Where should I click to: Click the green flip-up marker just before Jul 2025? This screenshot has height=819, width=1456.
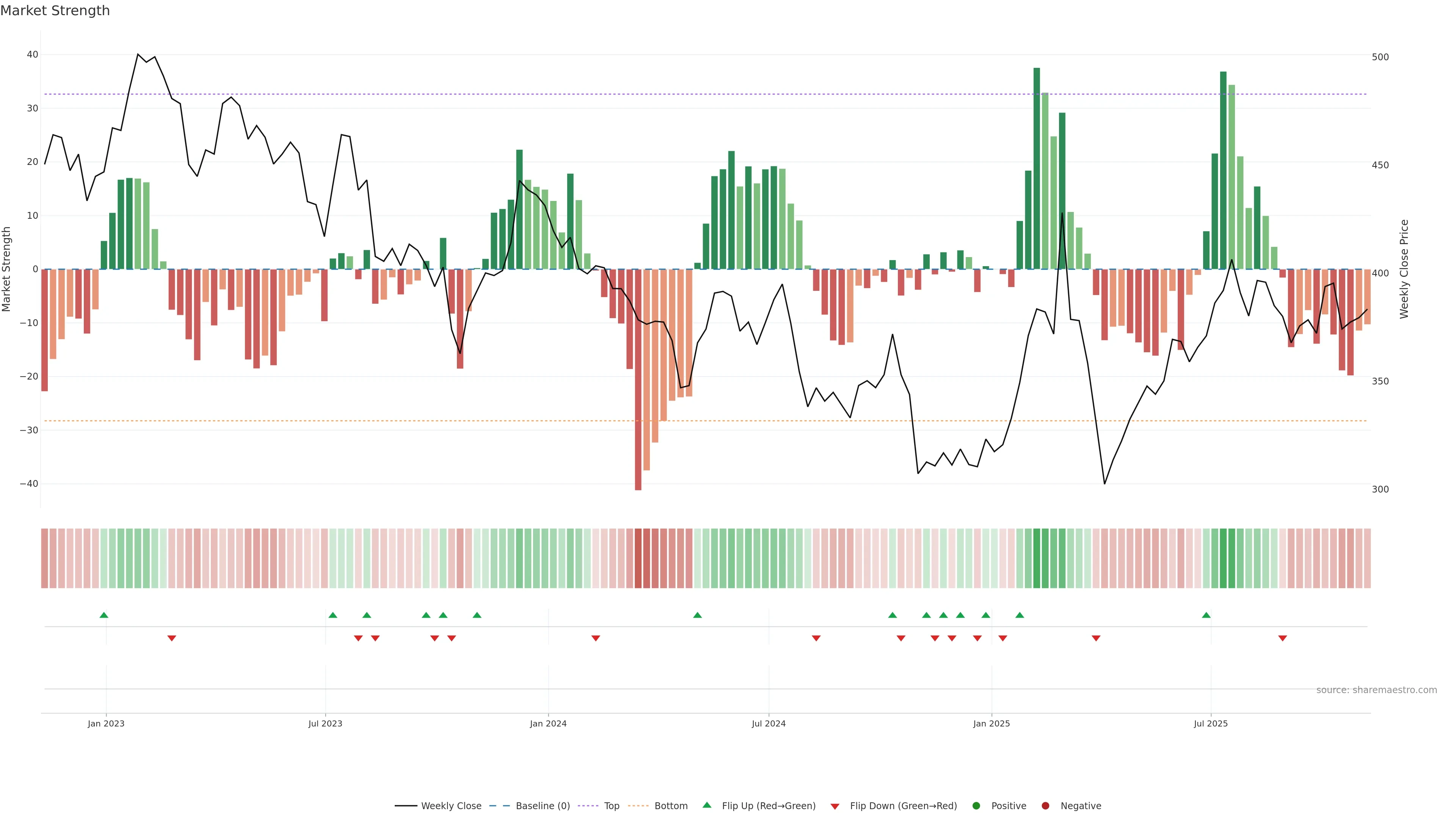click(1206, 615)
